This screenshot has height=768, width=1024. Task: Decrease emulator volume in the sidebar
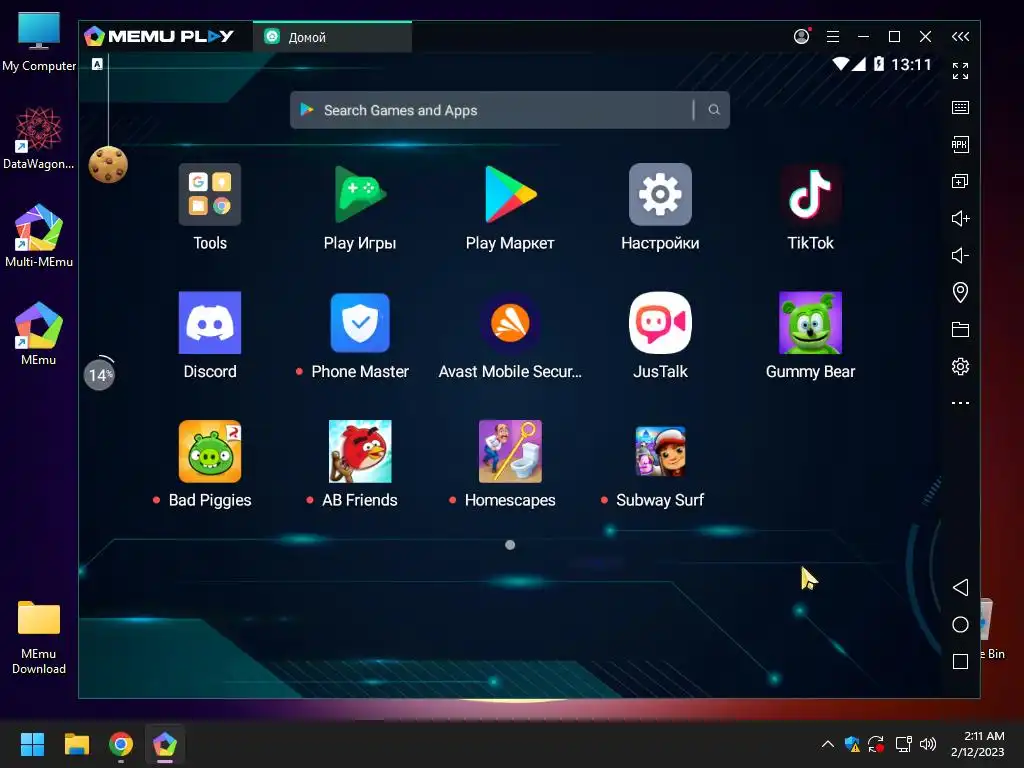coord(960,255)
